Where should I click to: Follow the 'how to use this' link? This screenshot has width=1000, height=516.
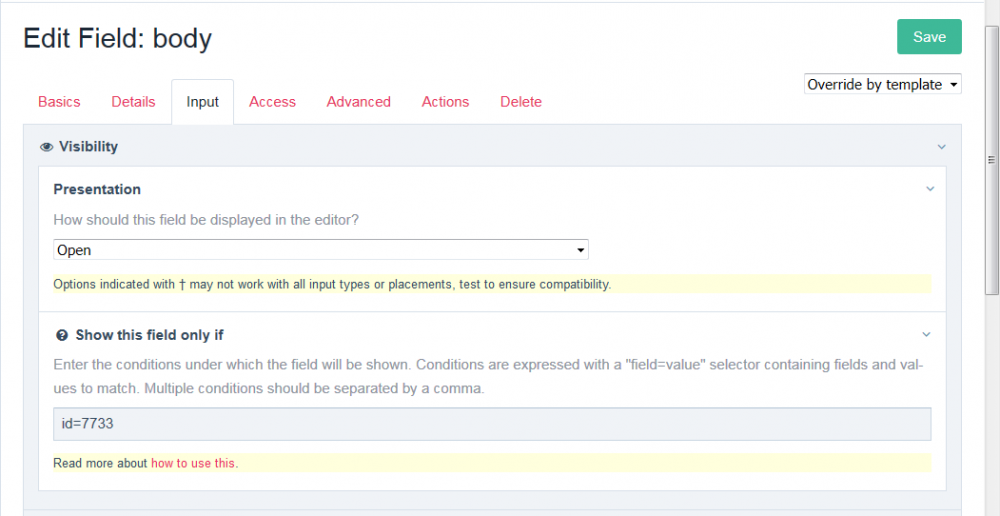point(194,463)
